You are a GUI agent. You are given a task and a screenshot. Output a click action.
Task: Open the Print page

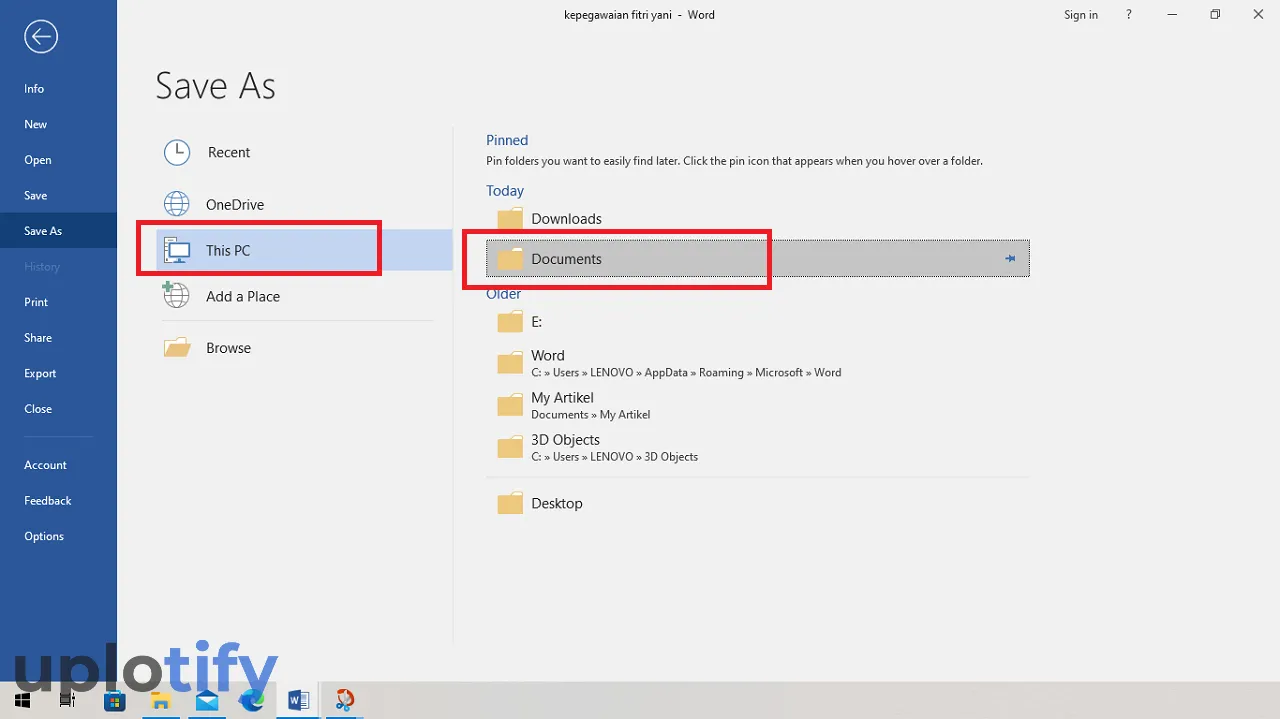click(36, 302)
